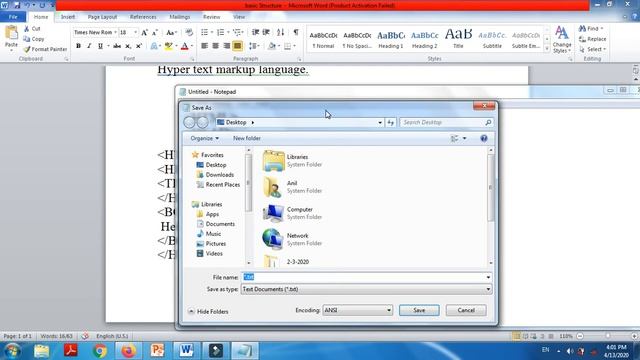Open font size dropdown
This screenshot has height=360, width=640.
tap(136, 32)
